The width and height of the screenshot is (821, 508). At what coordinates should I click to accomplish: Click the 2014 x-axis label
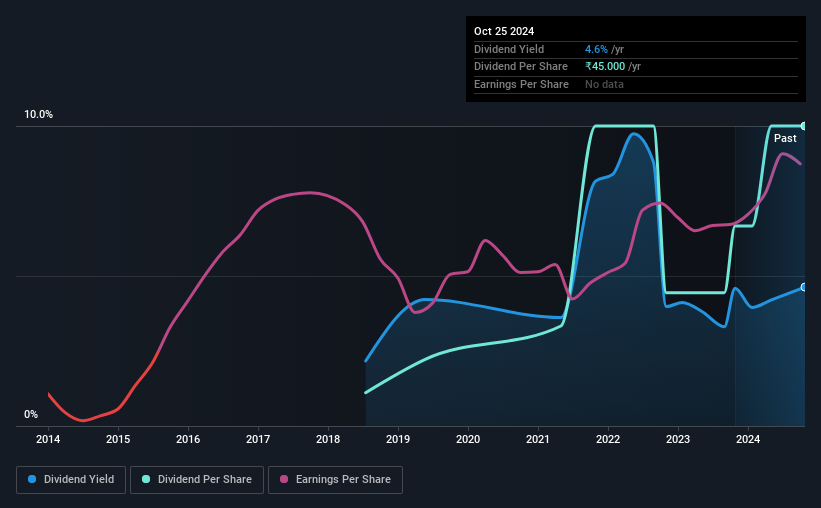pyautogui.click(x=48, y=439)
